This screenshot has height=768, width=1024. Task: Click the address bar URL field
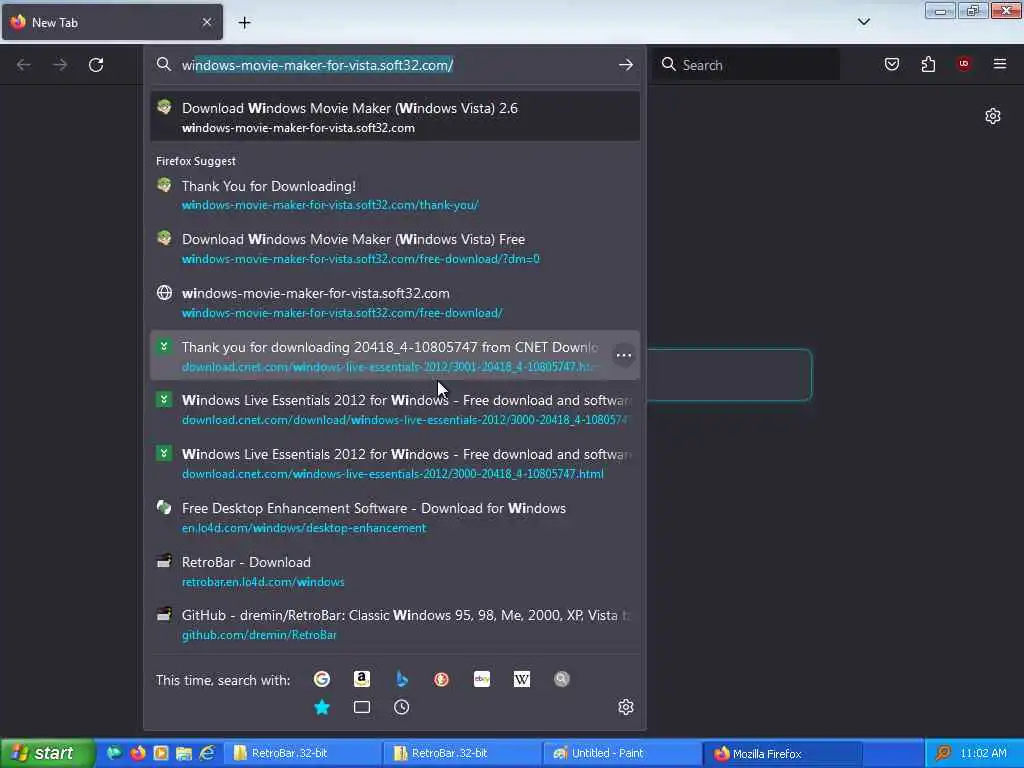[x=395, y=65]
